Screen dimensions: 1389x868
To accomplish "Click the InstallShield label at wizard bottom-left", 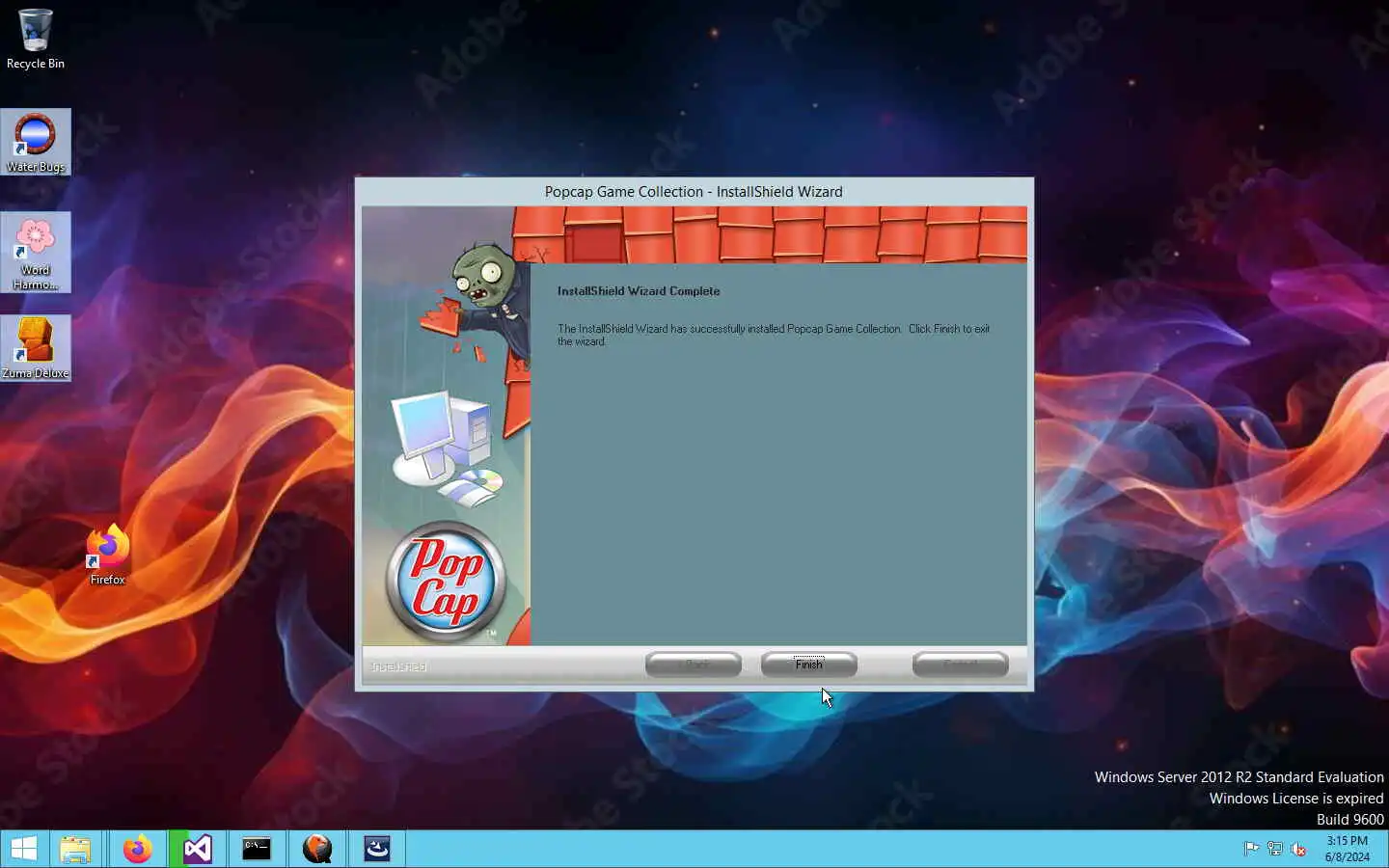I will click(398, 666).
